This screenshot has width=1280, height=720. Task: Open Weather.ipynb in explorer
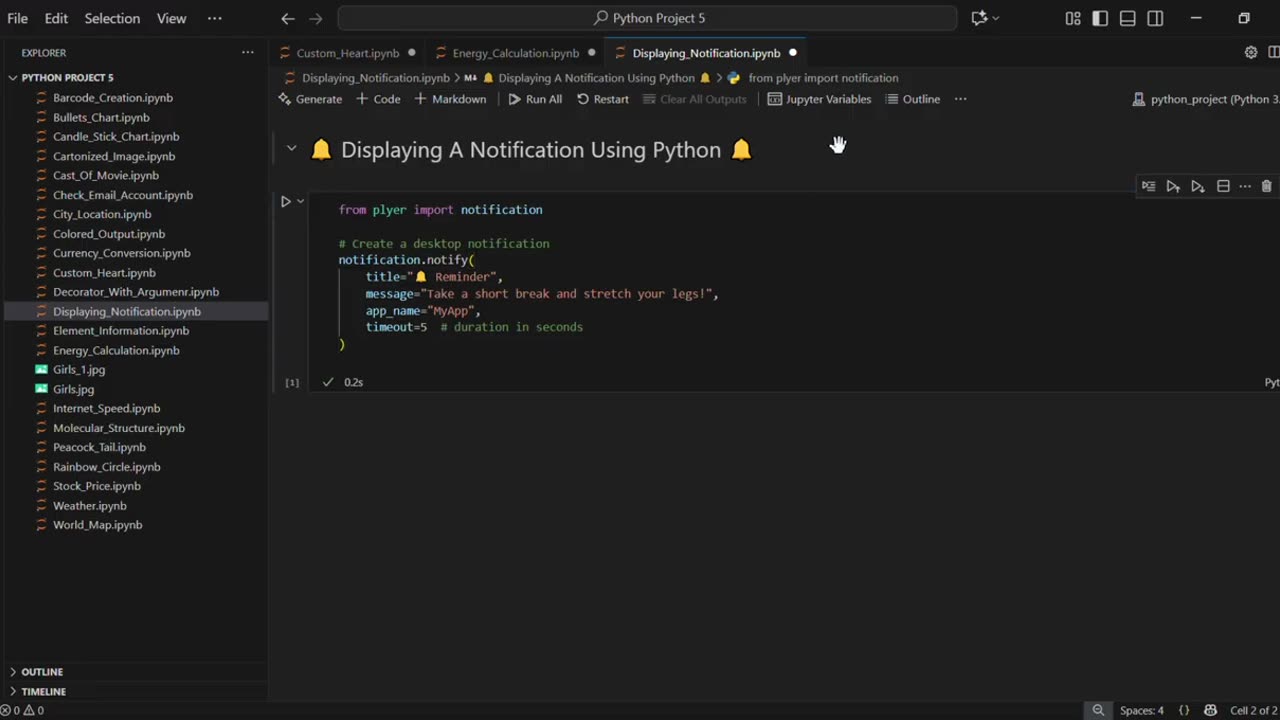pyautogui.click(x=89, y=505)
